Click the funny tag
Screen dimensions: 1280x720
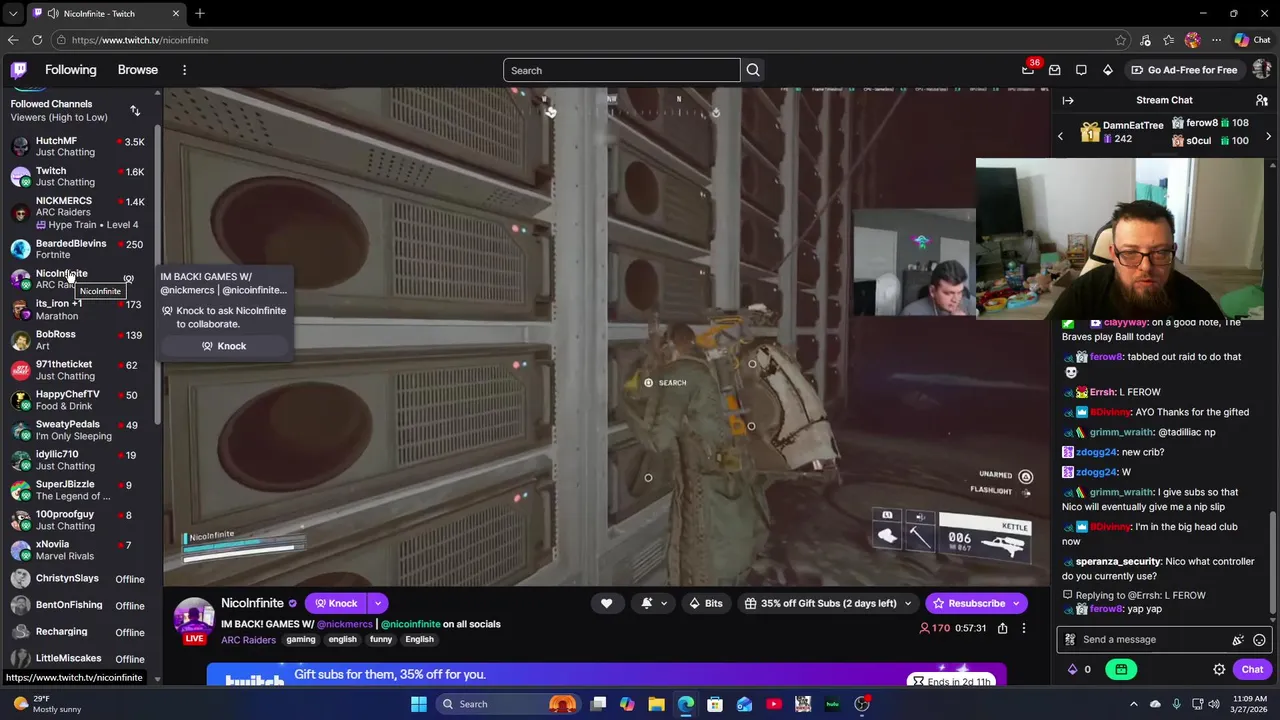coord(381,640)
